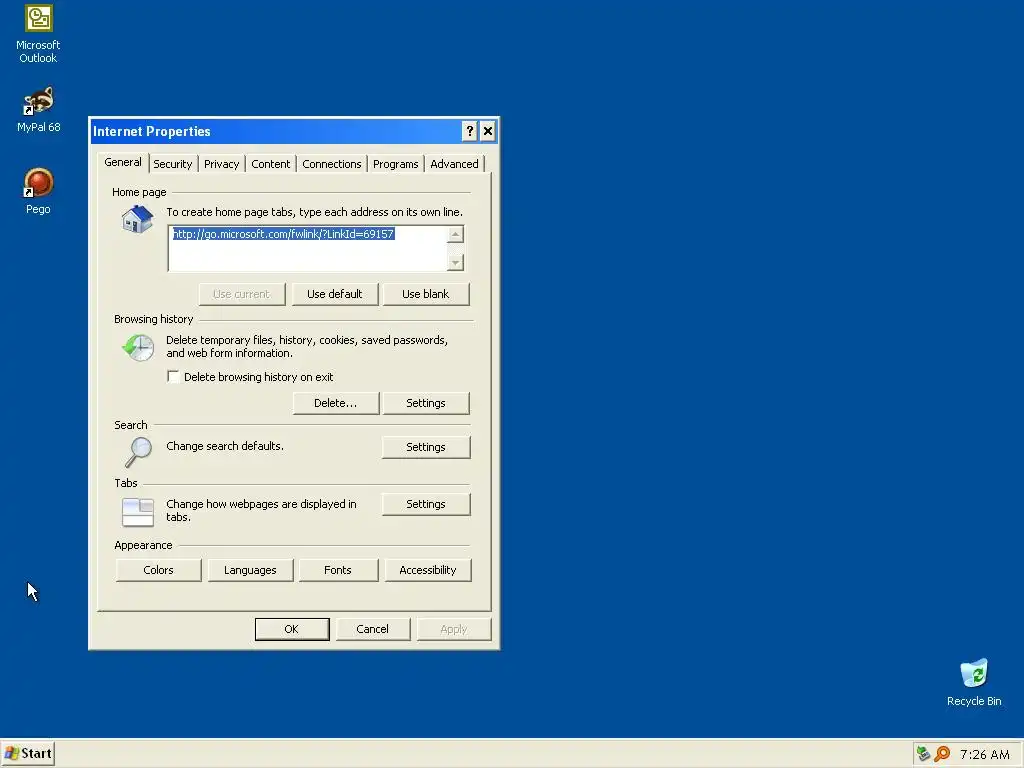Open the Content tab

[x=270, y=164]
